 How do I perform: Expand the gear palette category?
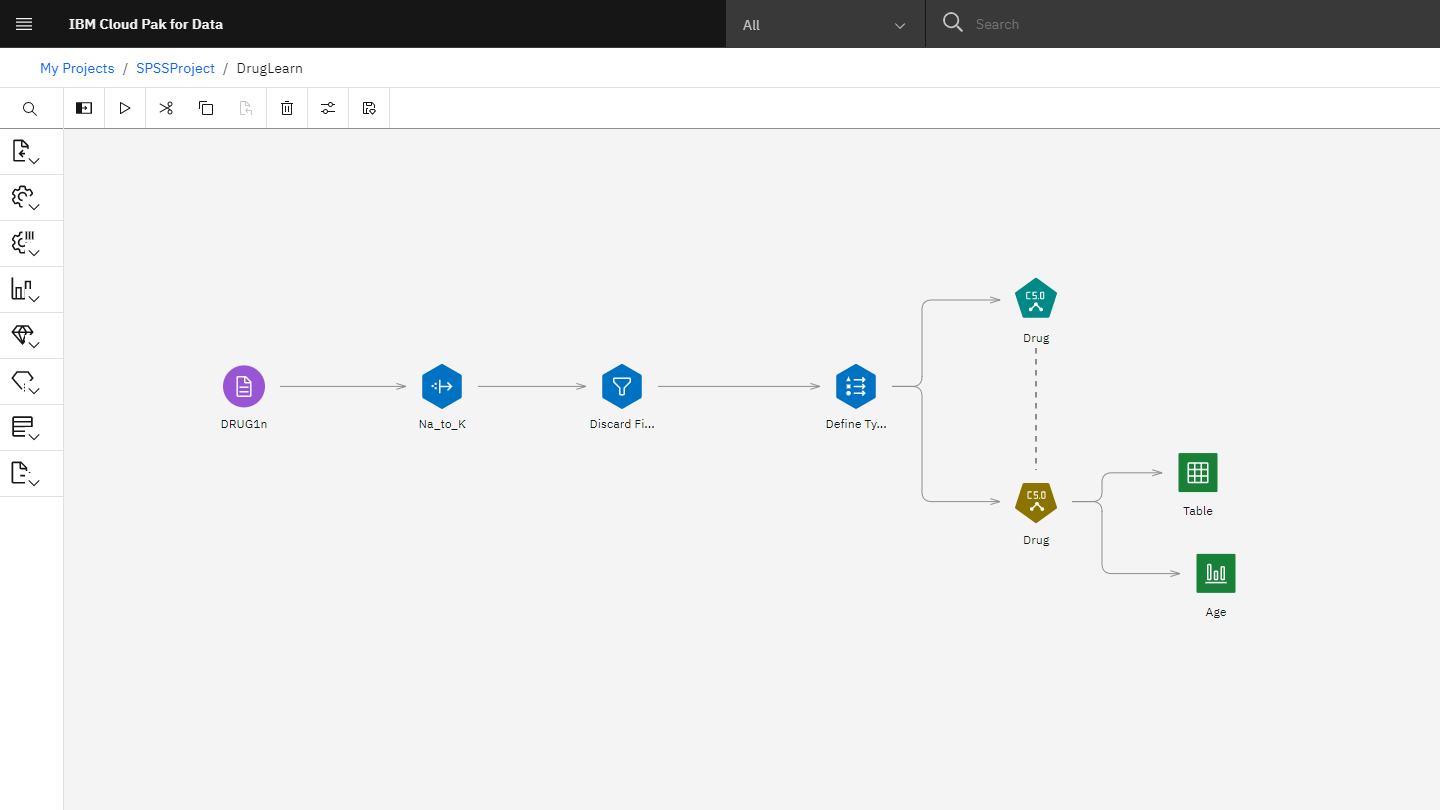click(25, 198)
